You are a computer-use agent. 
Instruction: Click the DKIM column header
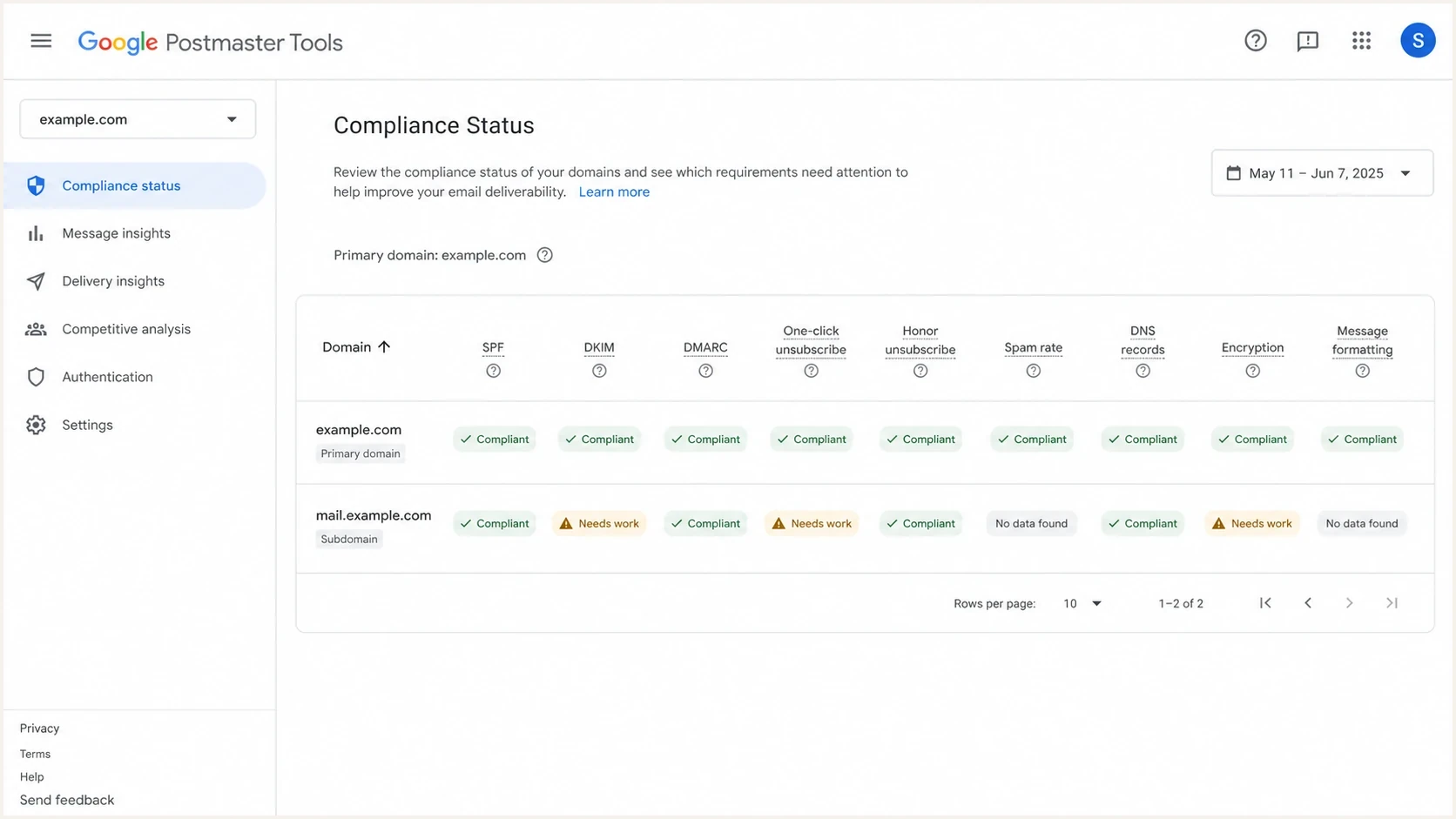(x=599, y=347)
